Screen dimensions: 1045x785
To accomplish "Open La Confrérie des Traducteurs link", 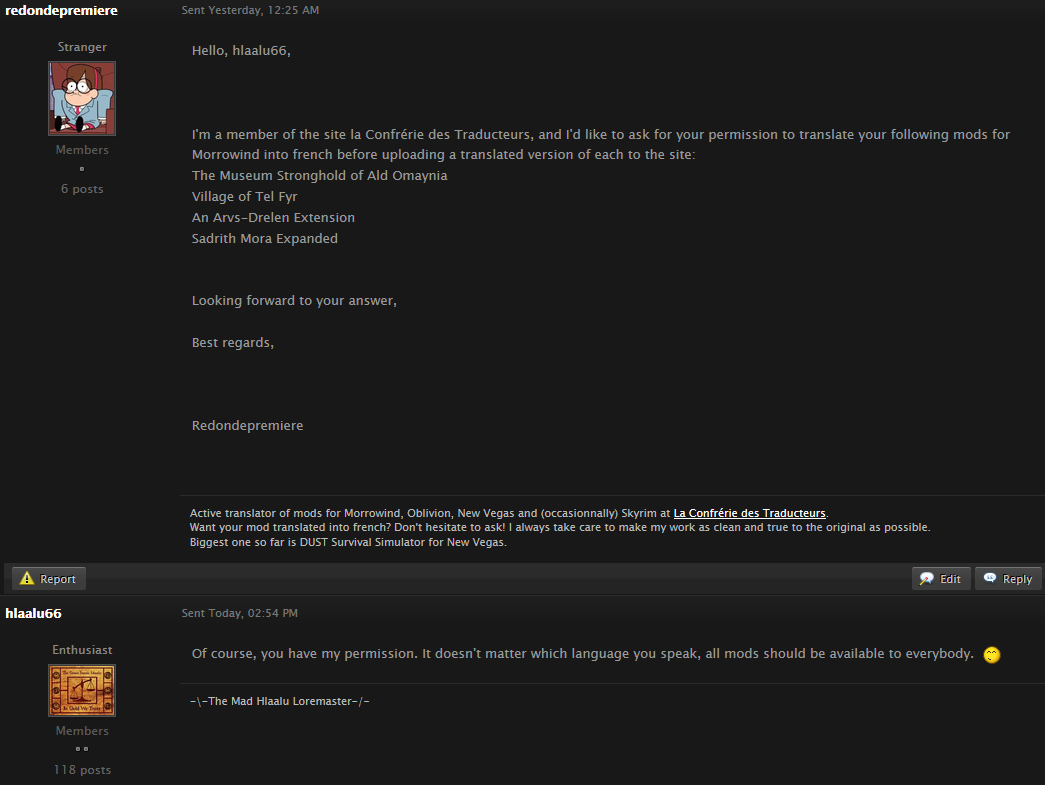I will pyautogui.click(x=749, y=513).
